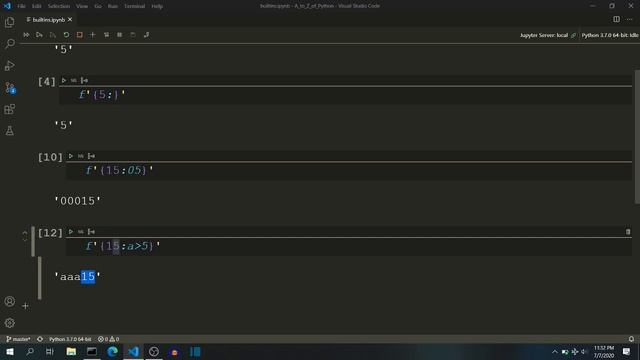The image size is (640, 360).
Task: Run all notebook cells
Action: point(26,35)
